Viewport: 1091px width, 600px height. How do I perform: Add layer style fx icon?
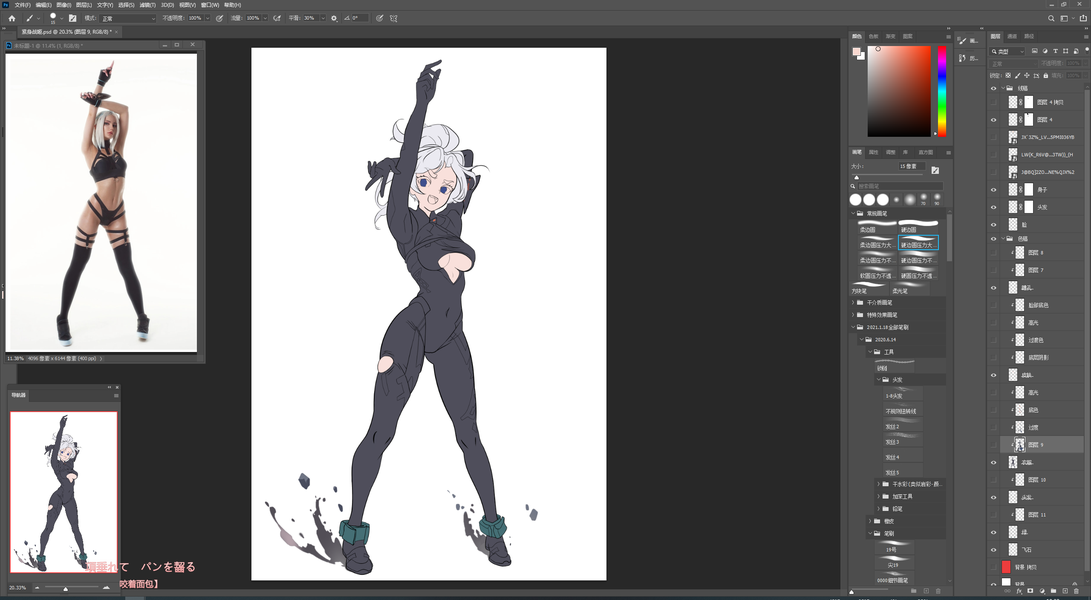pos(1019,591)
